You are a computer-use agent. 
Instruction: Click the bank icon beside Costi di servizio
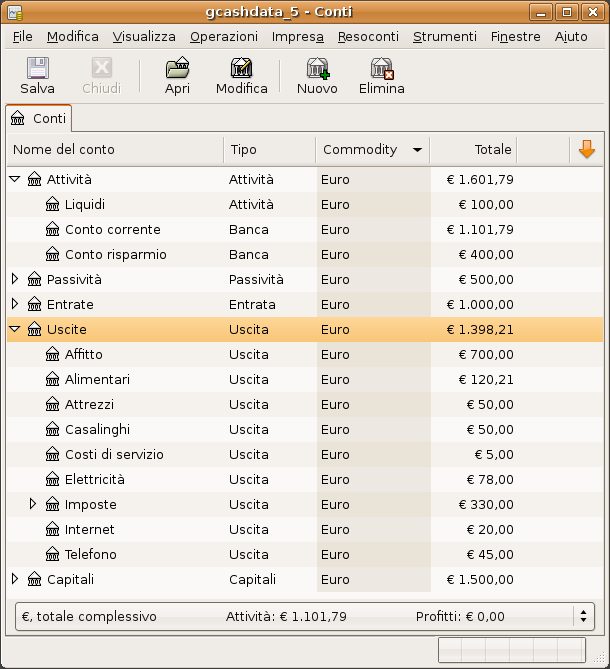52,454
